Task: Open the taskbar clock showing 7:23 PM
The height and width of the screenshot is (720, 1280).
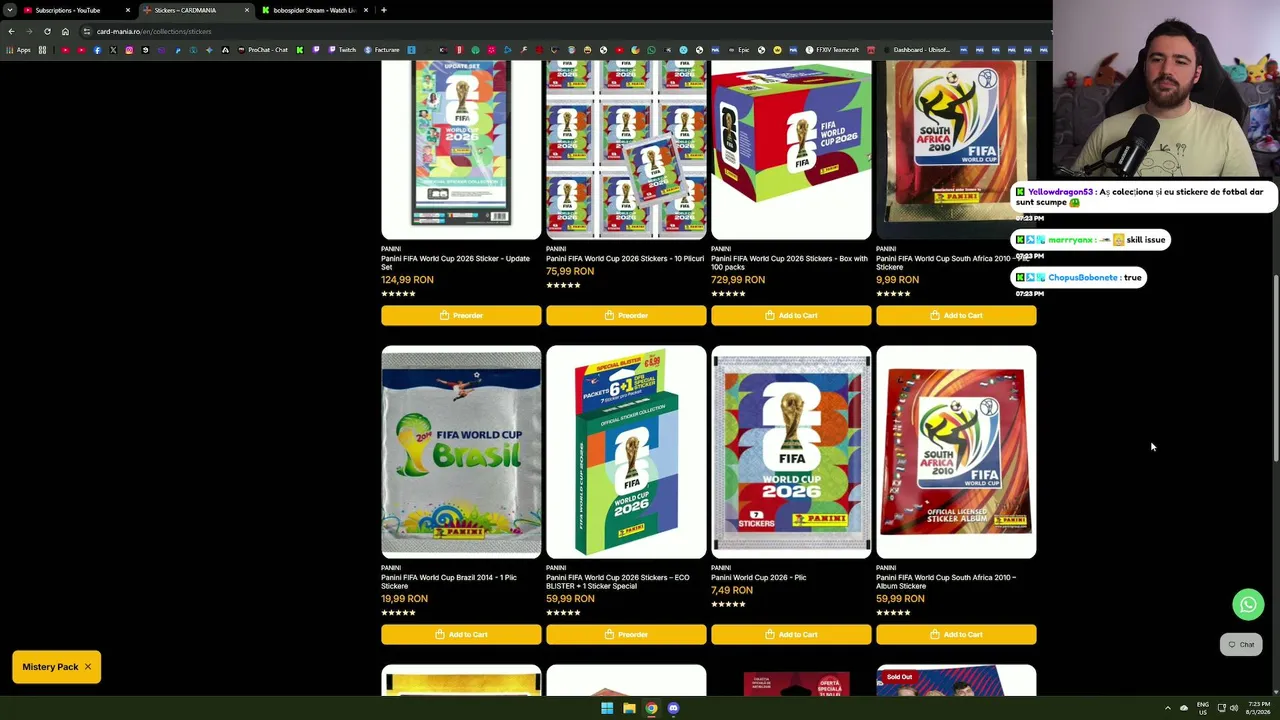Action: [x=1258, y=708]
